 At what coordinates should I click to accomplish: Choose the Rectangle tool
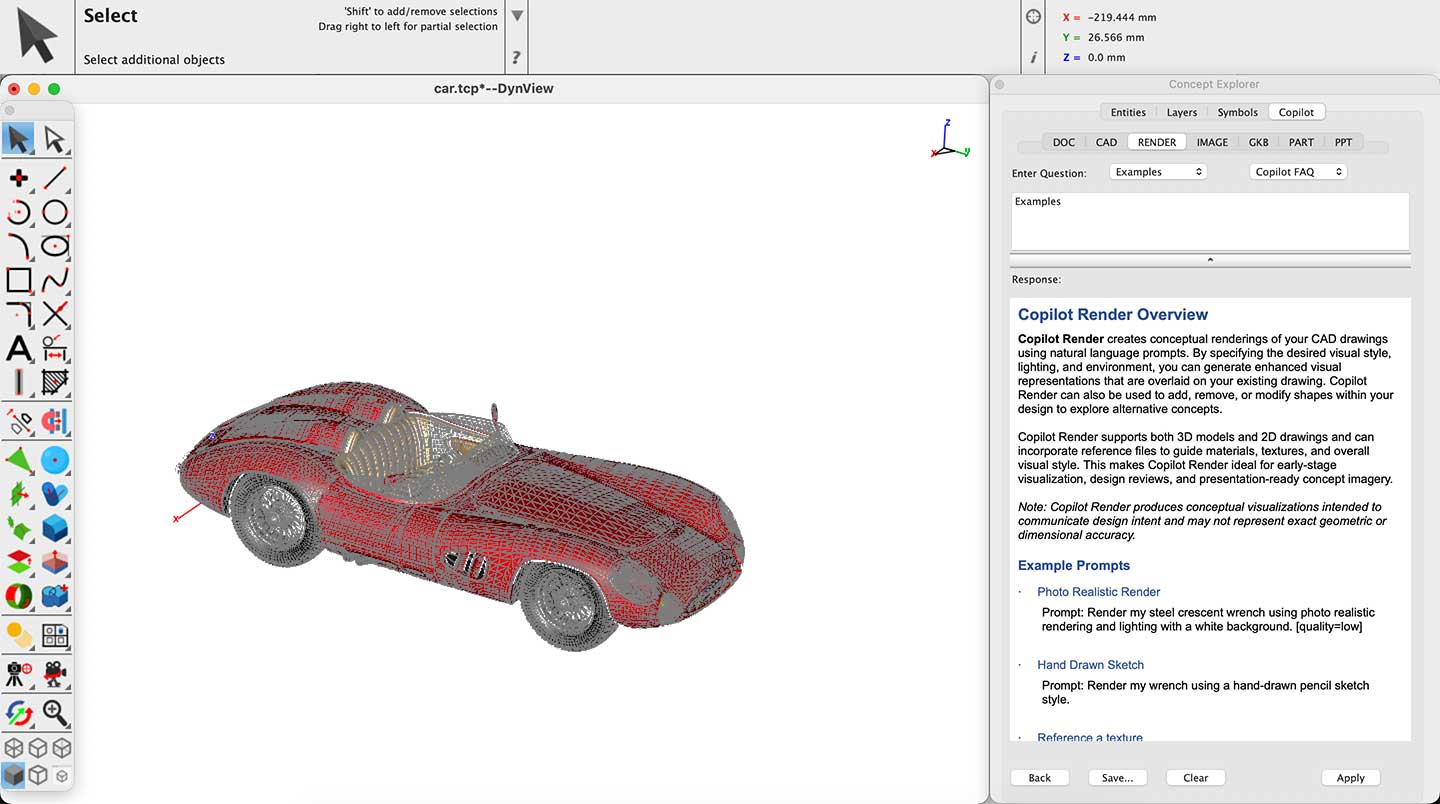click(19, 280)
